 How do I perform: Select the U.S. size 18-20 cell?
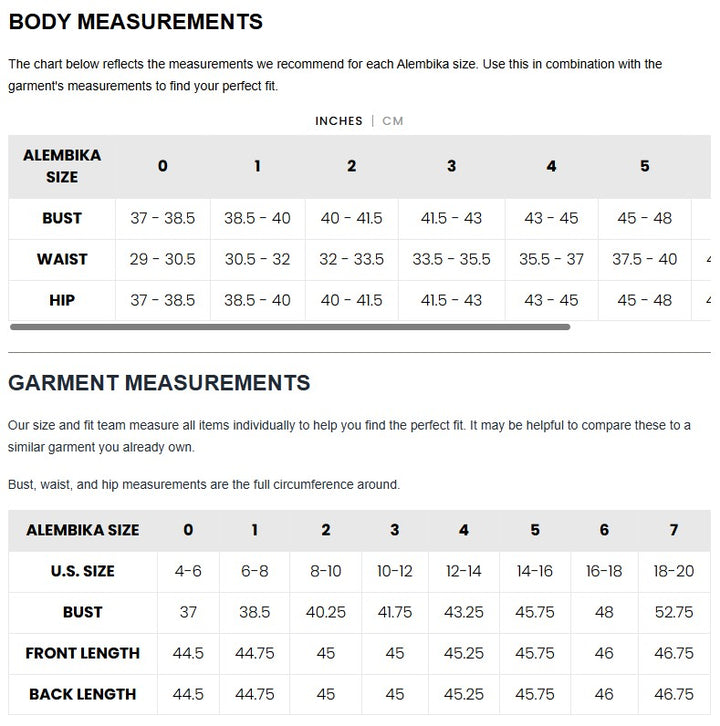click(x=673, y=571)
